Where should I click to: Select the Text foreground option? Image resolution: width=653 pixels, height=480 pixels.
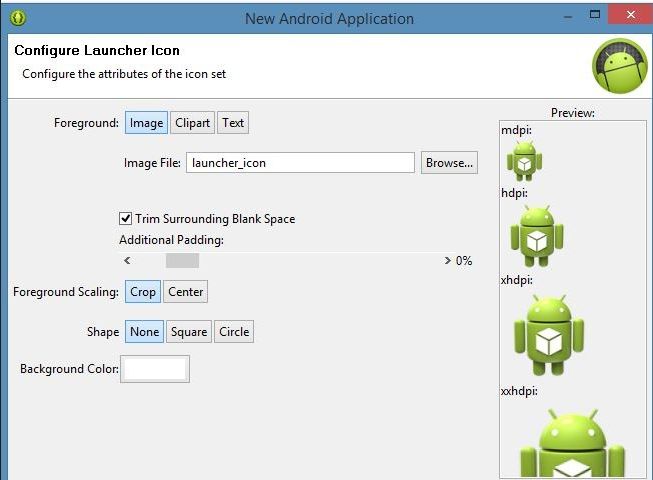click(233, 123)
